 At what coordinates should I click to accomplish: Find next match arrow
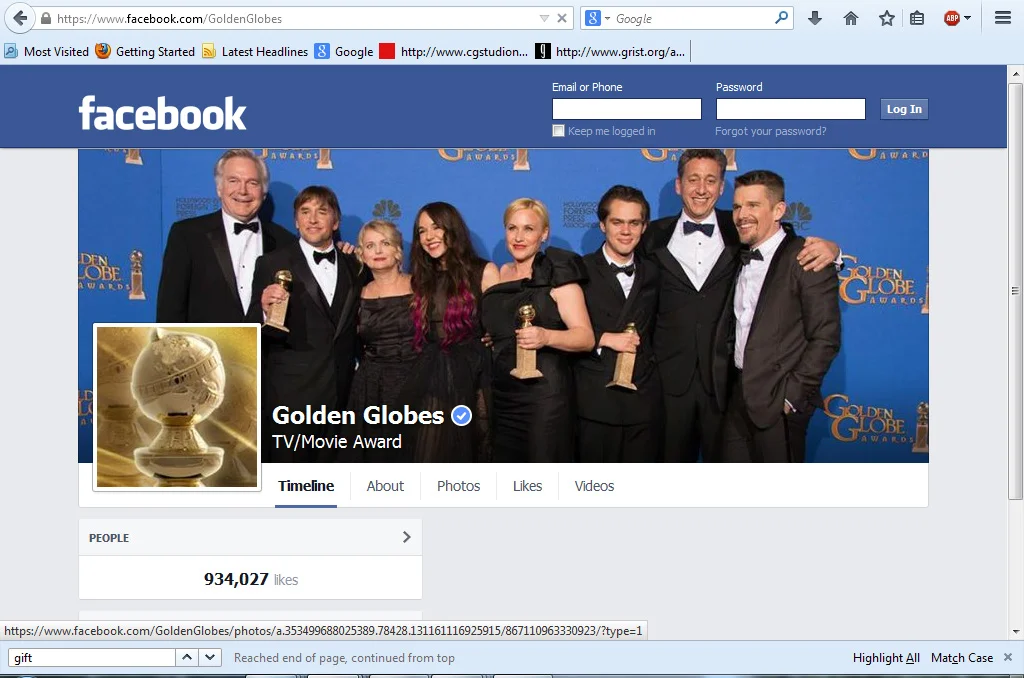[210, 657]
